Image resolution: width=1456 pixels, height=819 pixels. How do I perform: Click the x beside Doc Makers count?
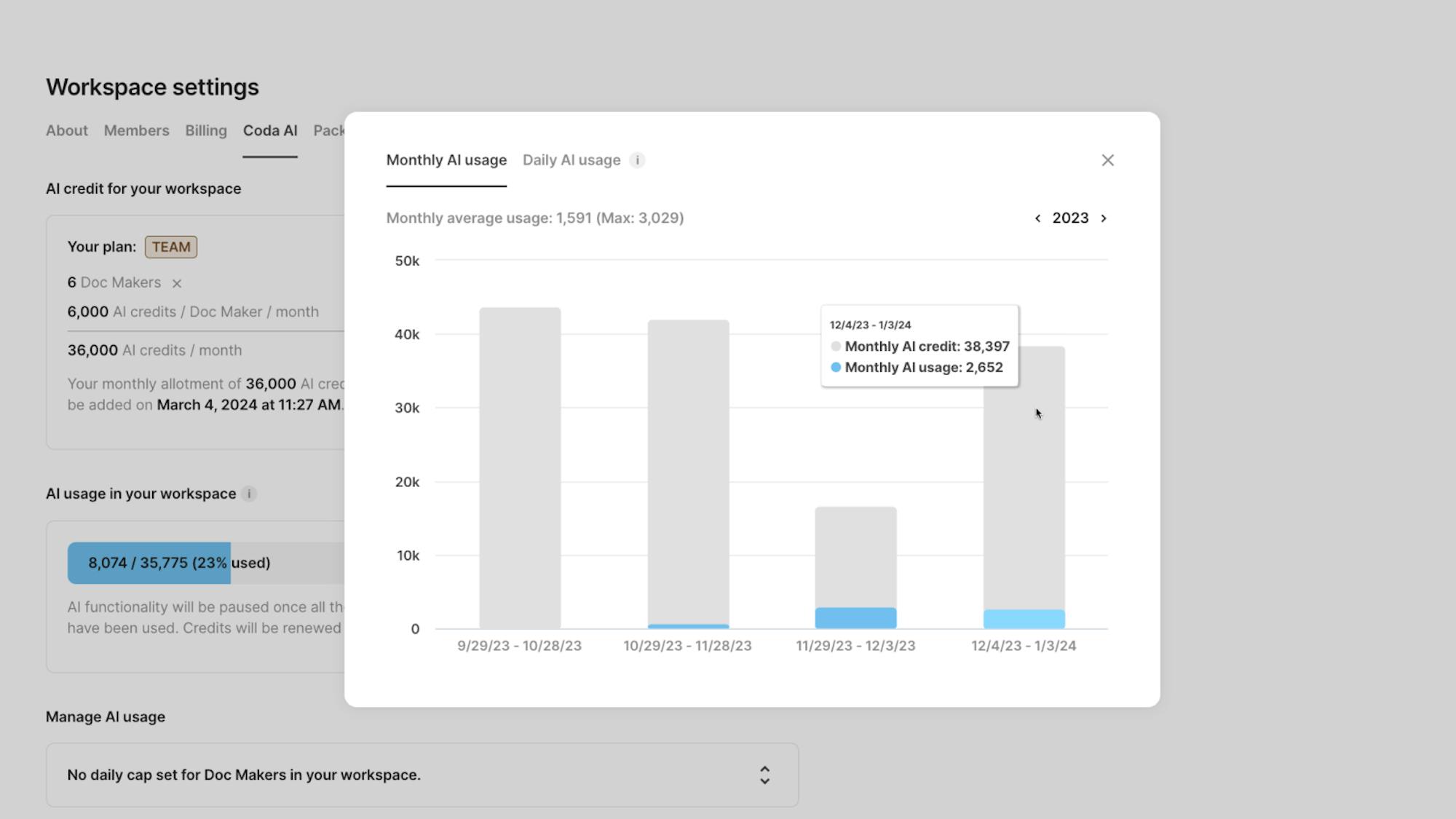(x=177, y=283)
